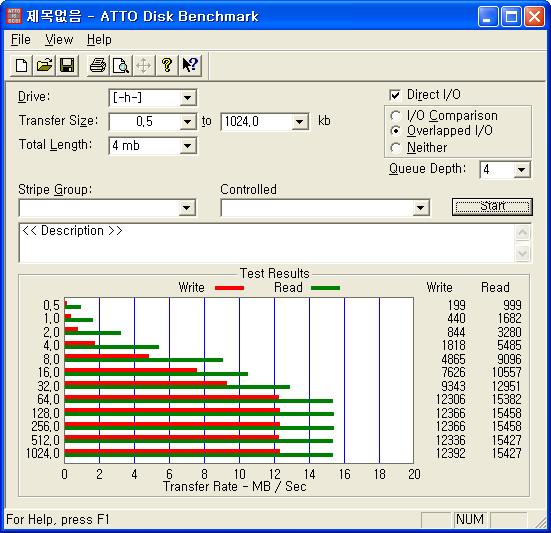551x533 pixels.
Task: Click the 64.0 read value 15382
Action: (x=507, y=399)
